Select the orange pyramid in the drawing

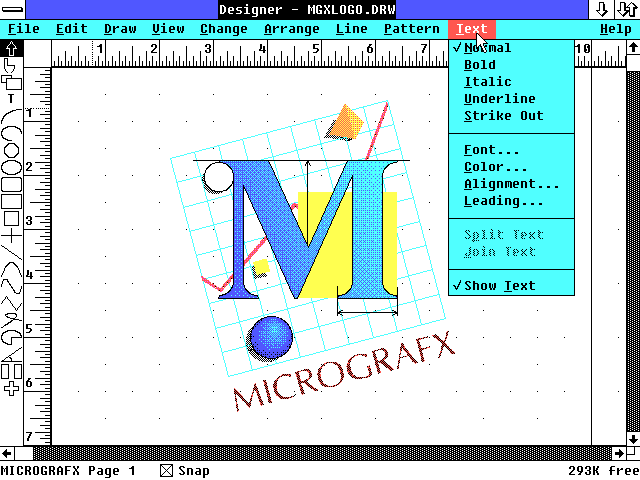[347, 121]
